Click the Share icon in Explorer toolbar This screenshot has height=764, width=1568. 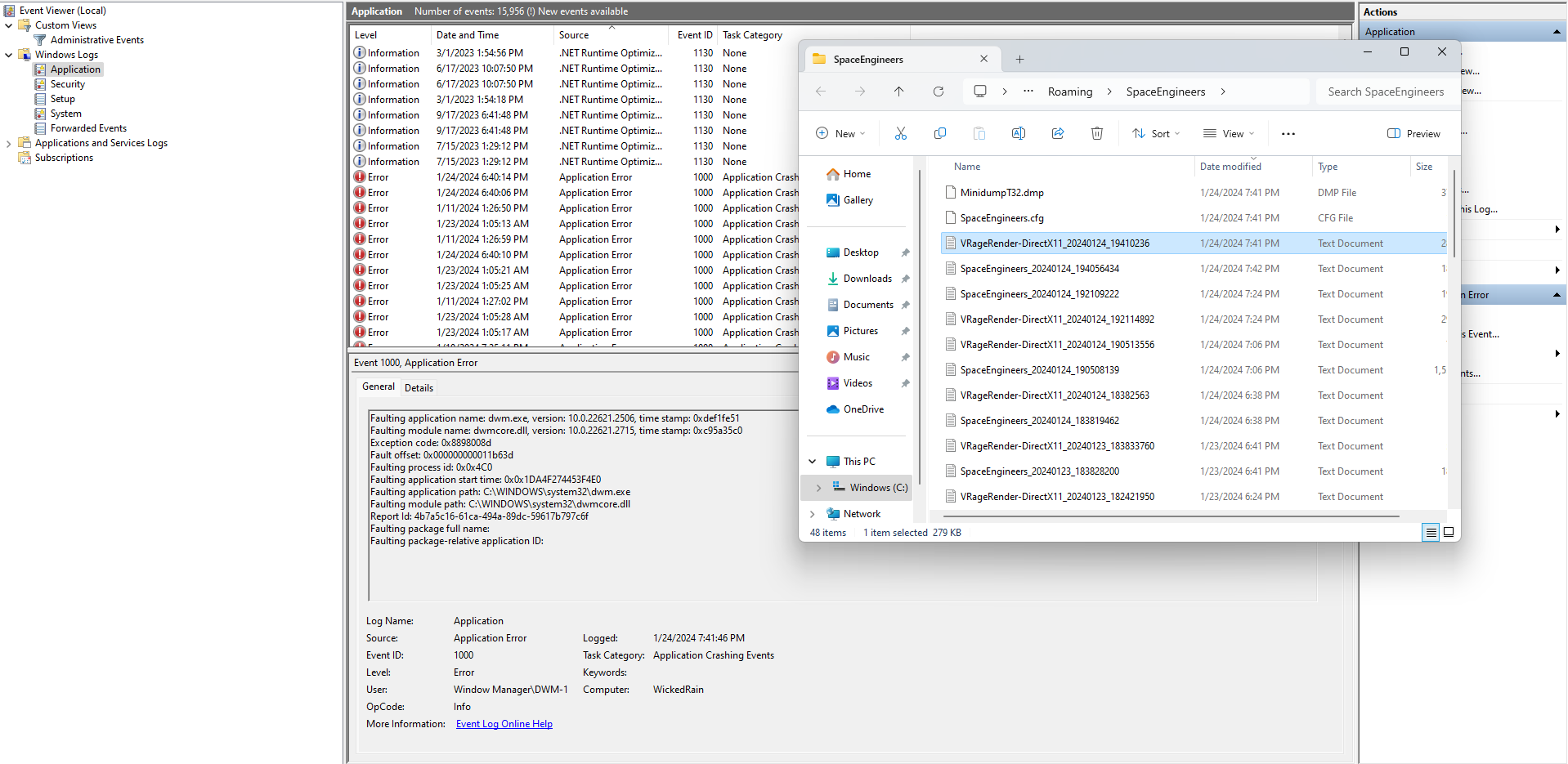[x=1057, y=134]
